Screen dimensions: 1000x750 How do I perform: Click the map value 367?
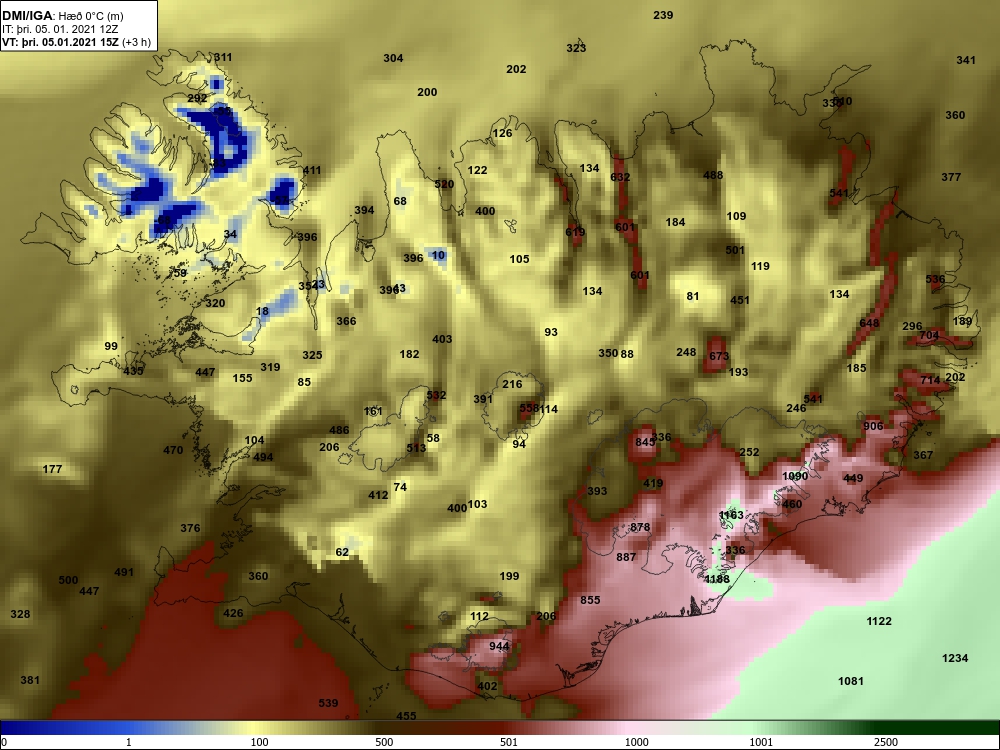coord(923,455)
